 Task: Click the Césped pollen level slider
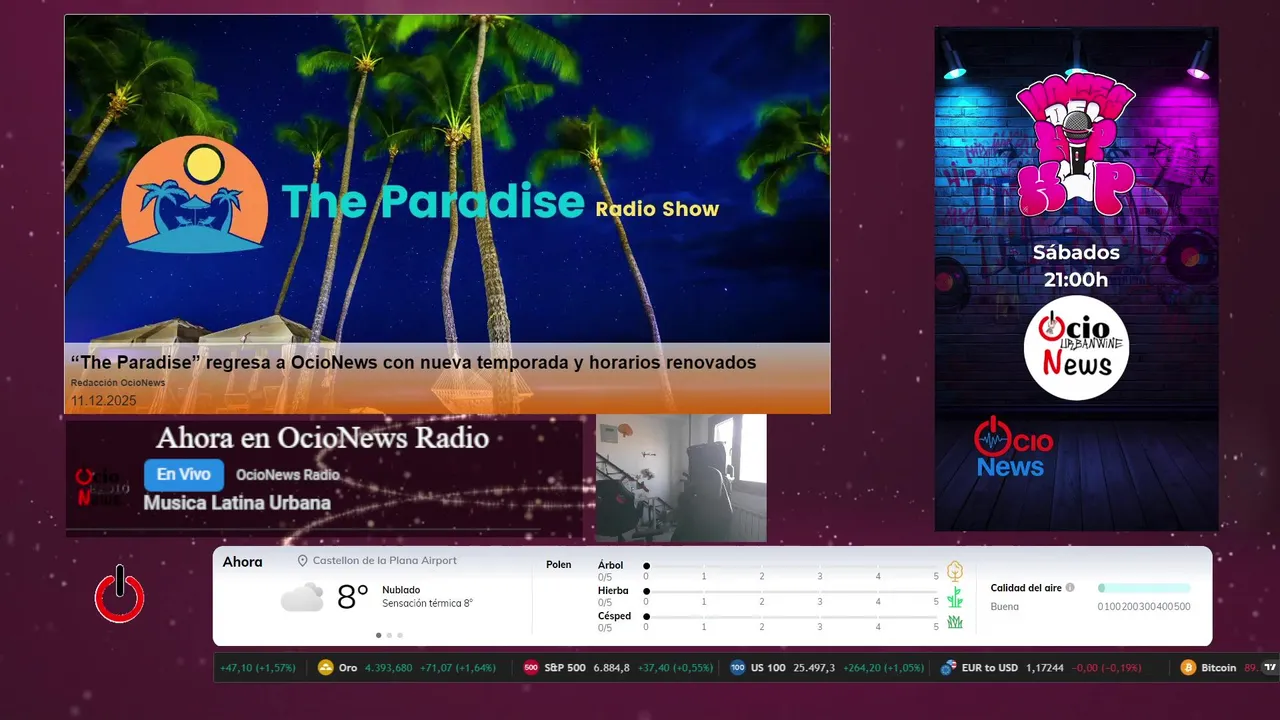791,617
